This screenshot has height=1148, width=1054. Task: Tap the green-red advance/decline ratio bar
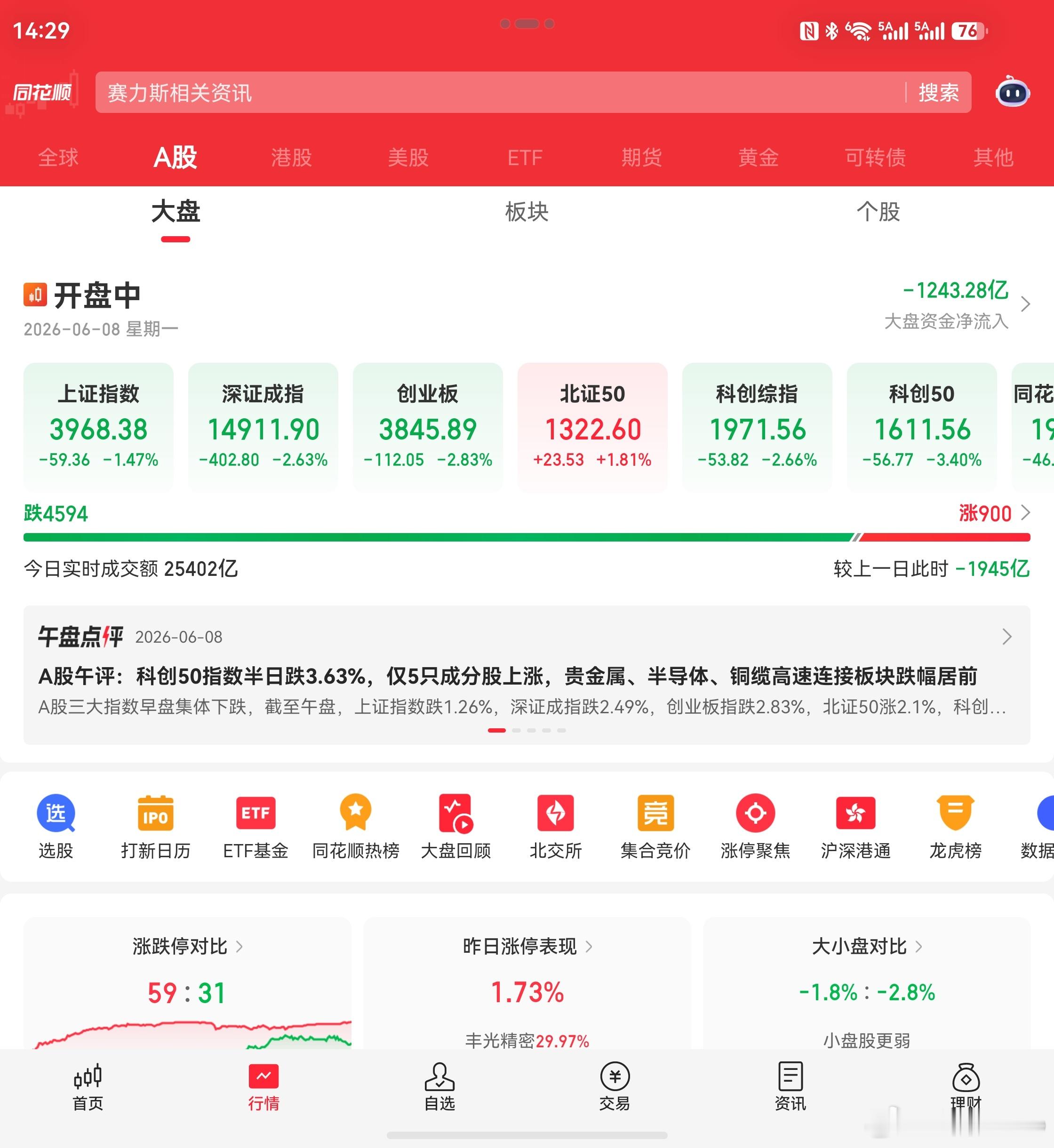(x=527, y=537)
